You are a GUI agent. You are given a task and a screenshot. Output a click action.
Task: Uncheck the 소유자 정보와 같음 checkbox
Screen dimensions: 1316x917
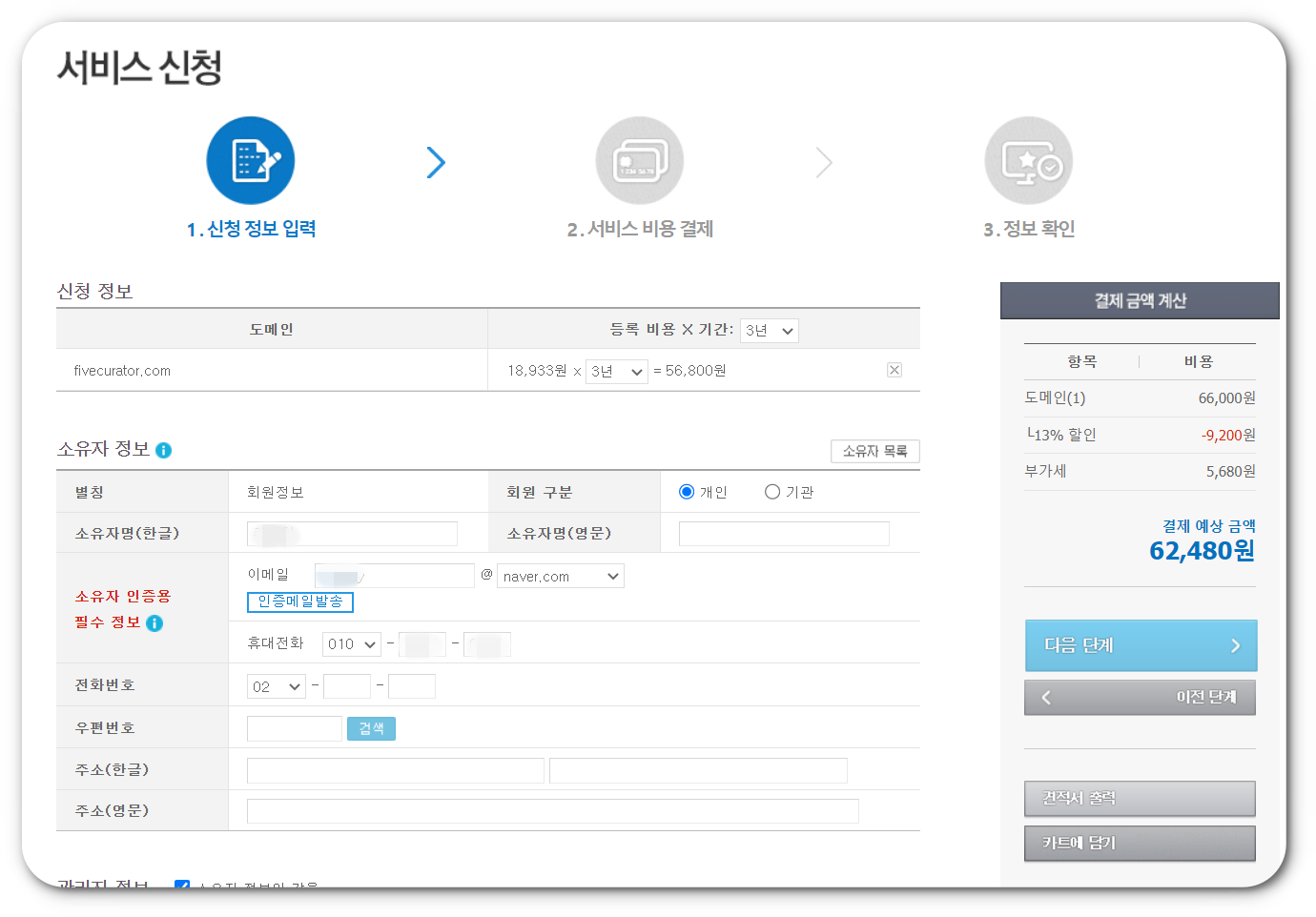click(x=182, y=886)
